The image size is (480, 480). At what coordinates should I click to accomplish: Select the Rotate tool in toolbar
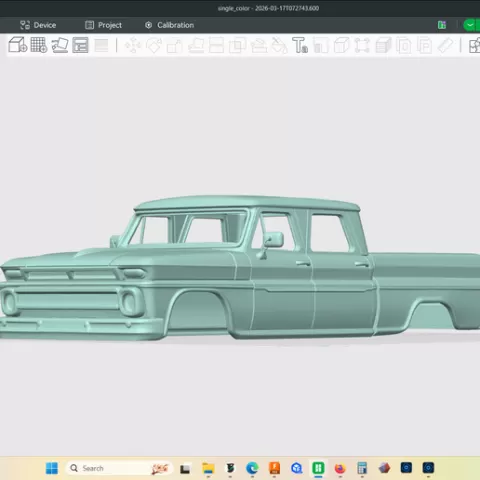[x=154, y=45]
